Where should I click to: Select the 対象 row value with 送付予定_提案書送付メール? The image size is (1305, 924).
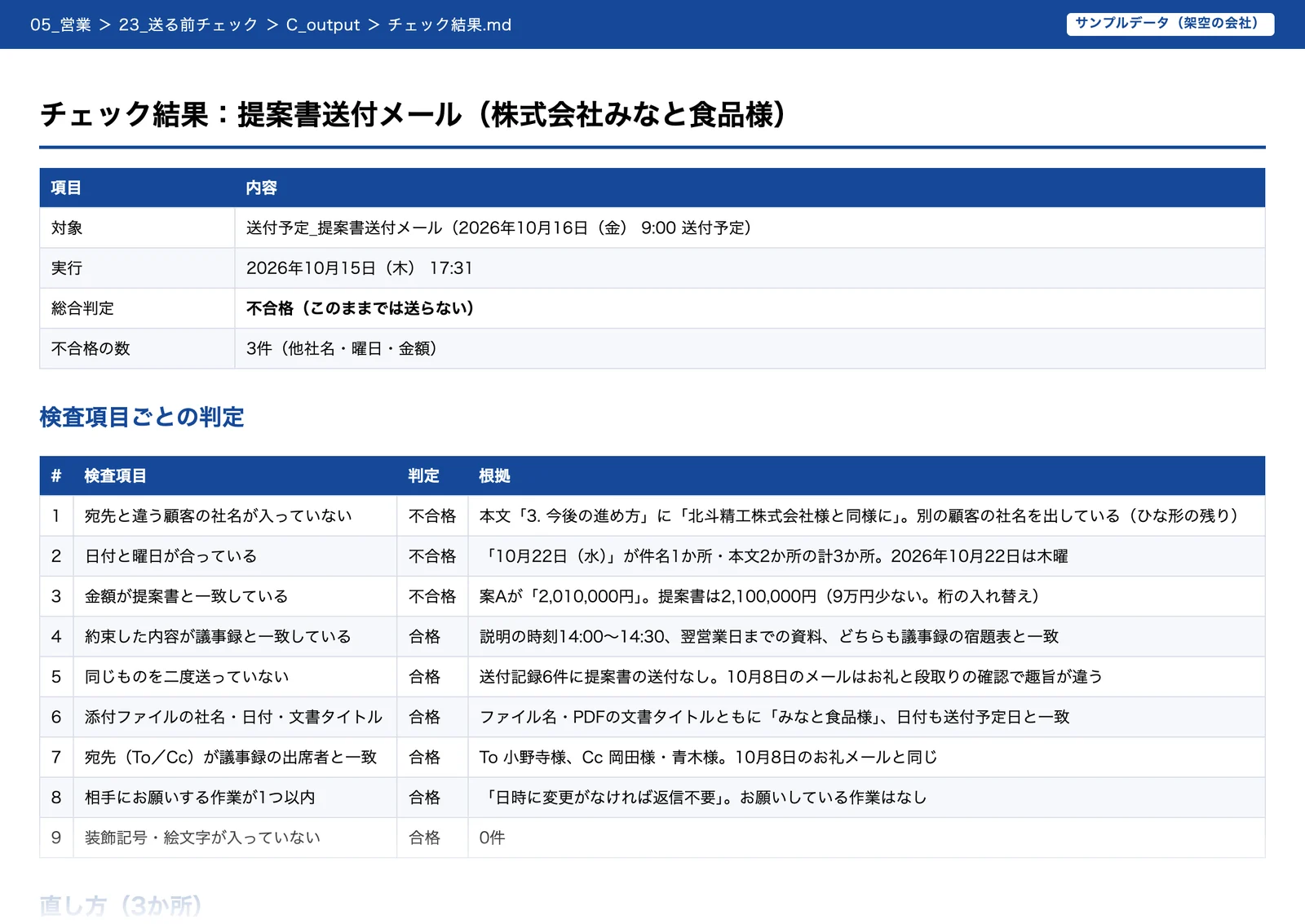click(499, 228)
